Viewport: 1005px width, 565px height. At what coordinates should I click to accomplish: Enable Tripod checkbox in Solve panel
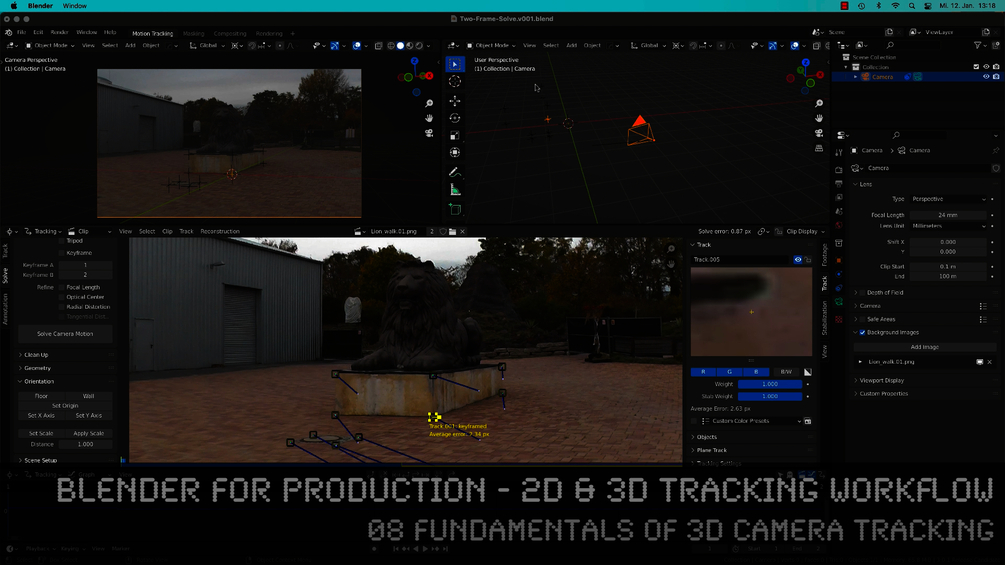tap(62, 241)
